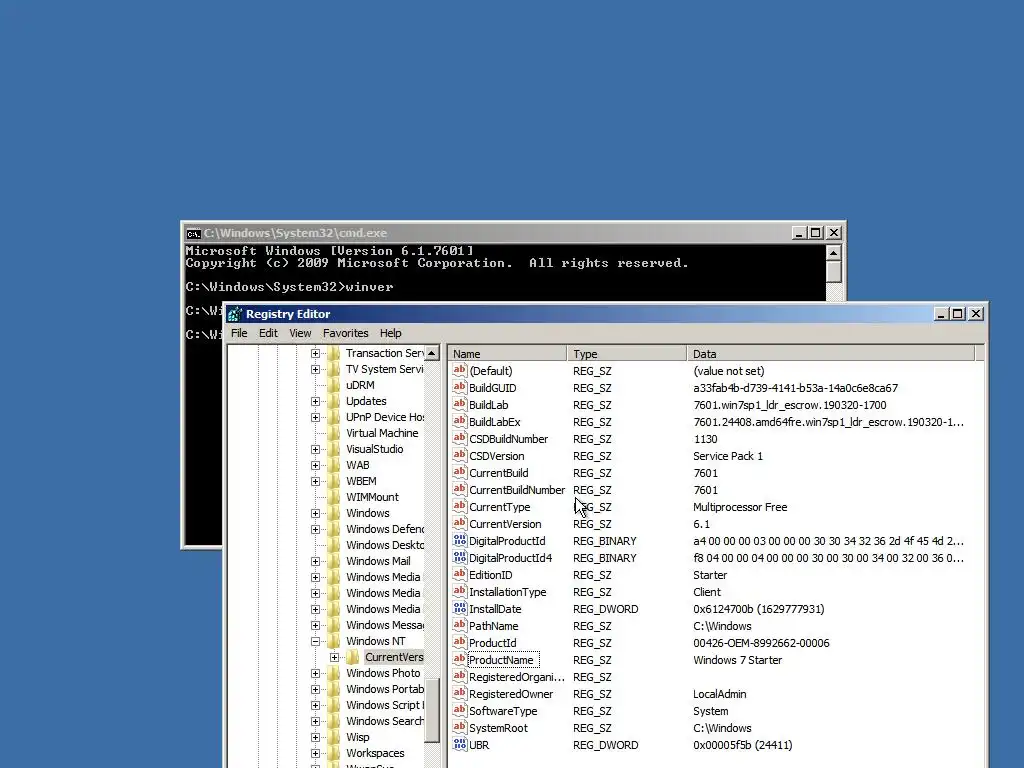Select the WIMMount key in the tree
1024x768 pixels.
click(x=372, y=497)
